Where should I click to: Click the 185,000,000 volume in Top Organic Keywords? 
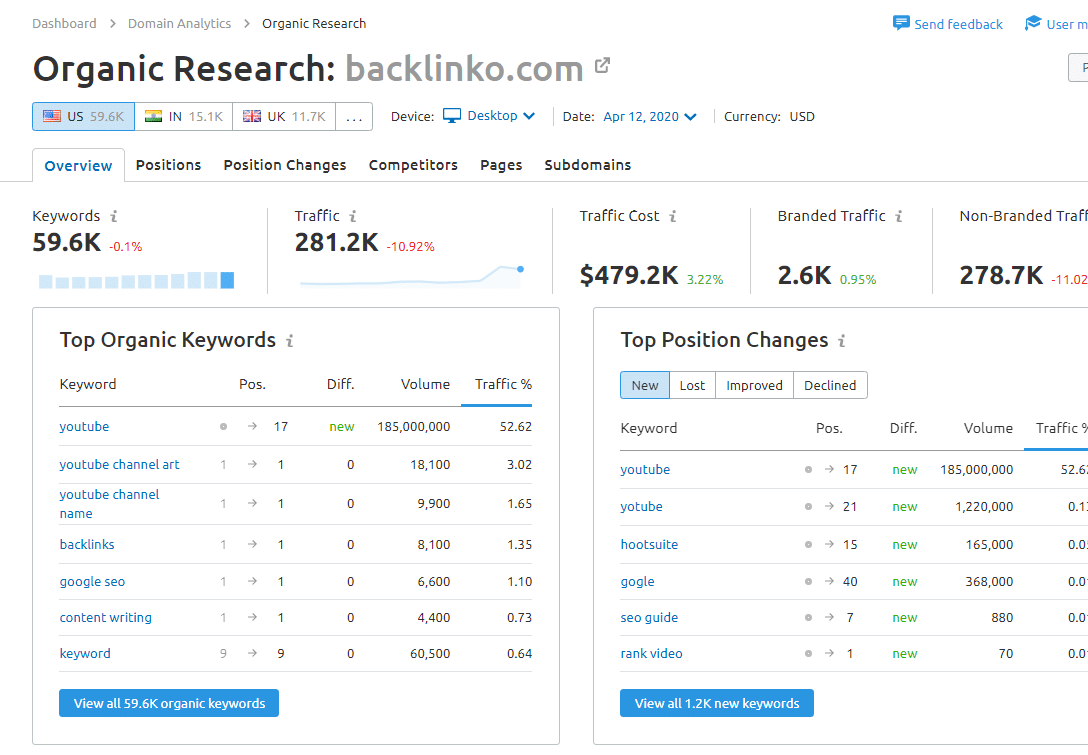pos(414,427)
